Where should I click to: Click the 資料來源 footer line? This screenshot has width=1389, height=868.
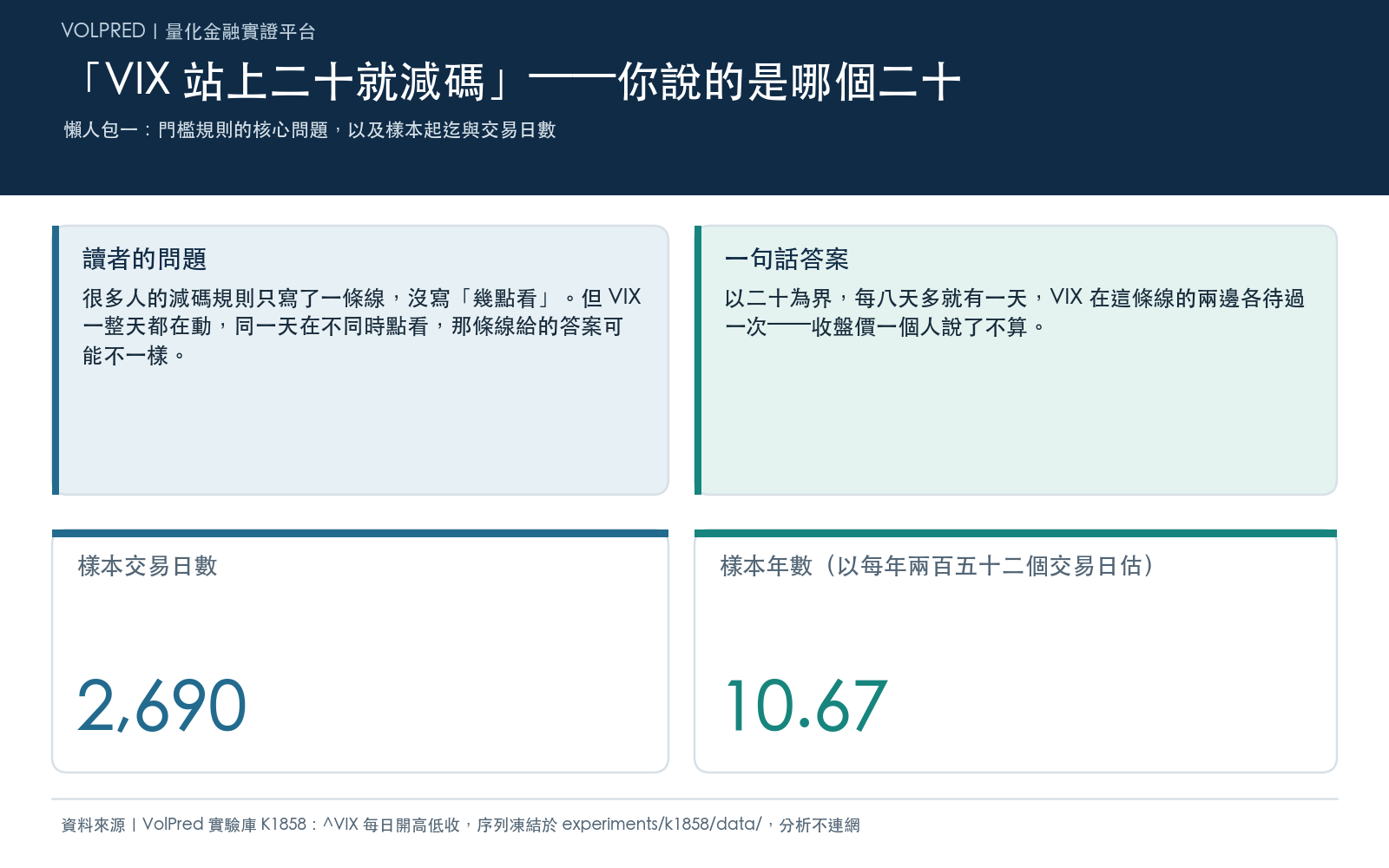pyautogui.click(x=460, y=825)
